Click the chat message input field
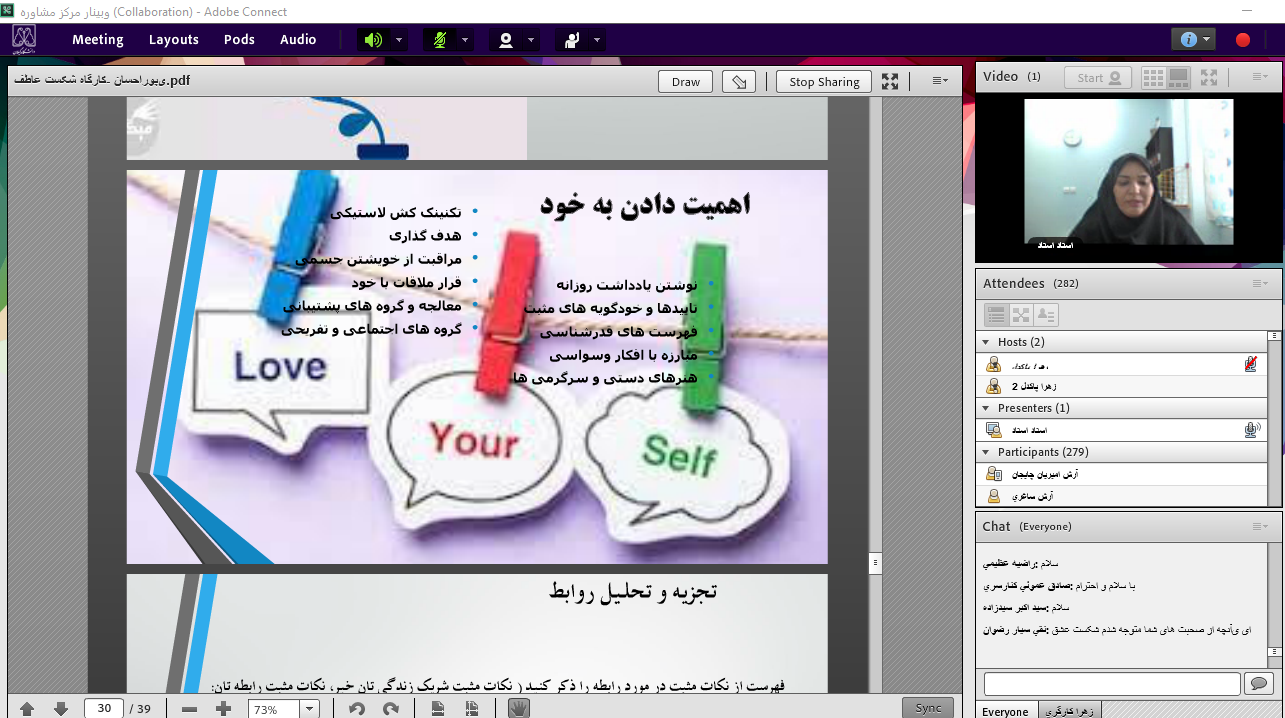This screenshot has width=1285, height=718. click(x=1112, y=684)
